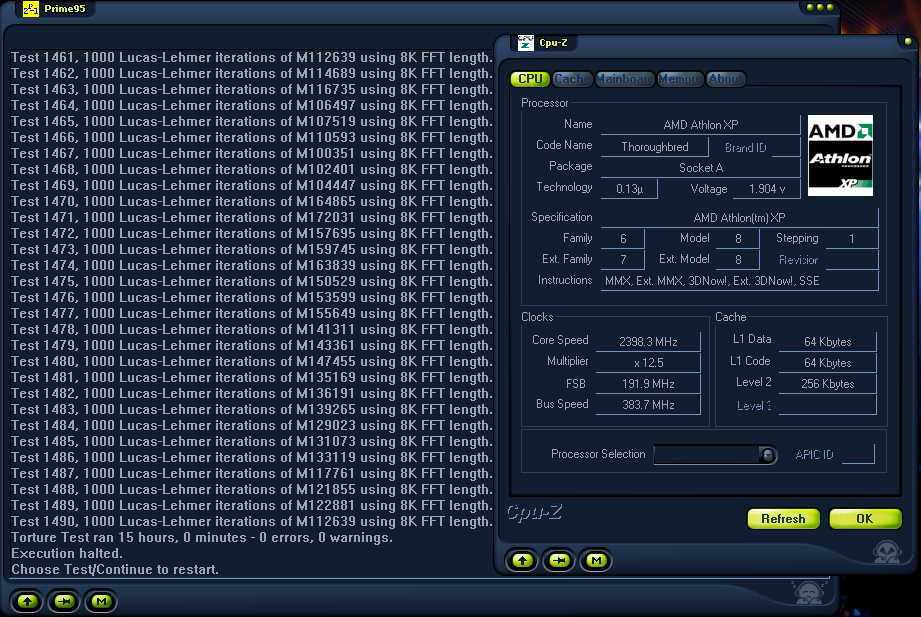This screenshot has height=617, width=921.
Task: Click the Core Speed value "2398.3 MHz"
Action: click(648, 342)
